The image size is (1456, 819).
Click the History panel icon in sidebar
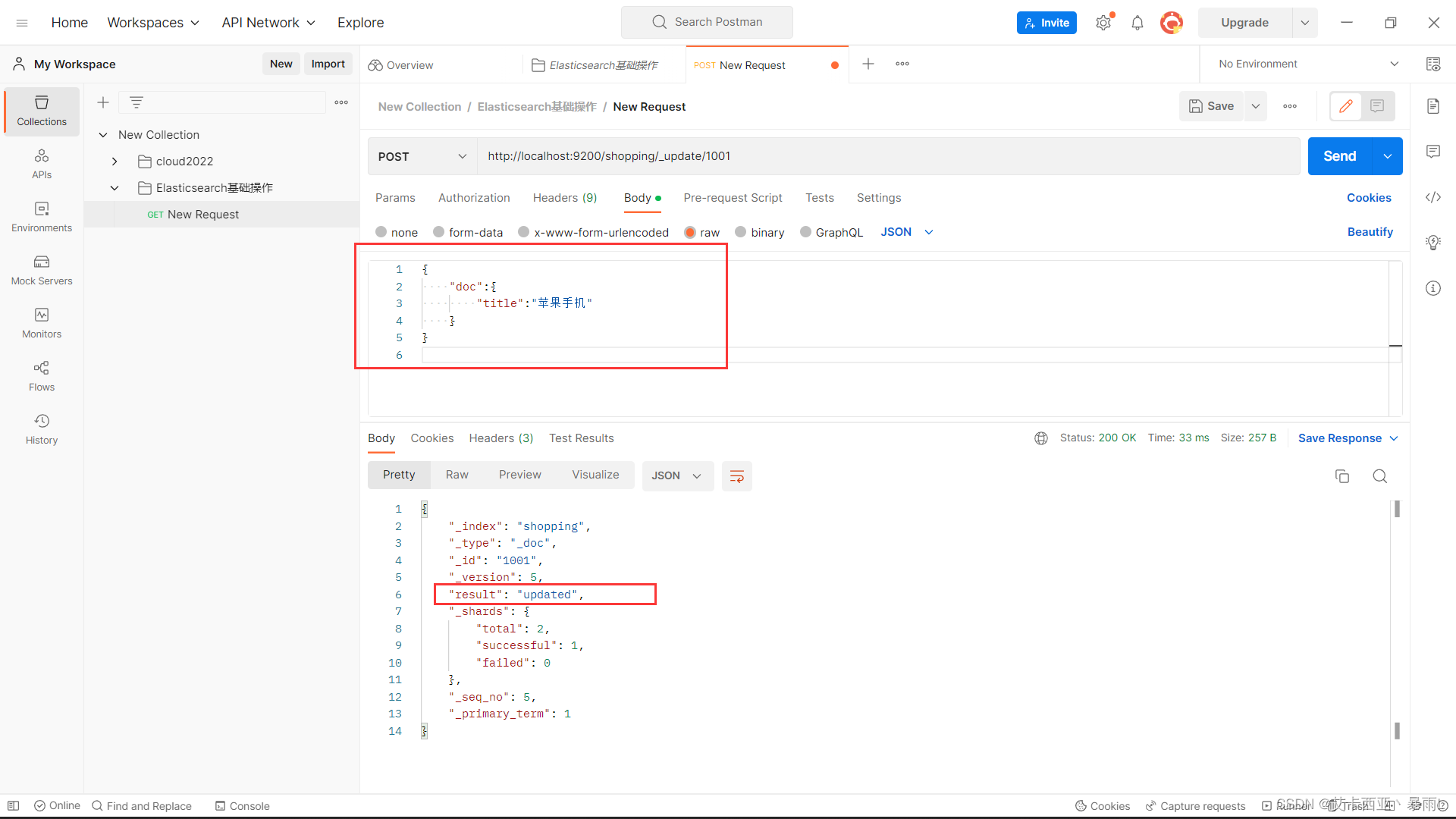[x=40, y=421]
